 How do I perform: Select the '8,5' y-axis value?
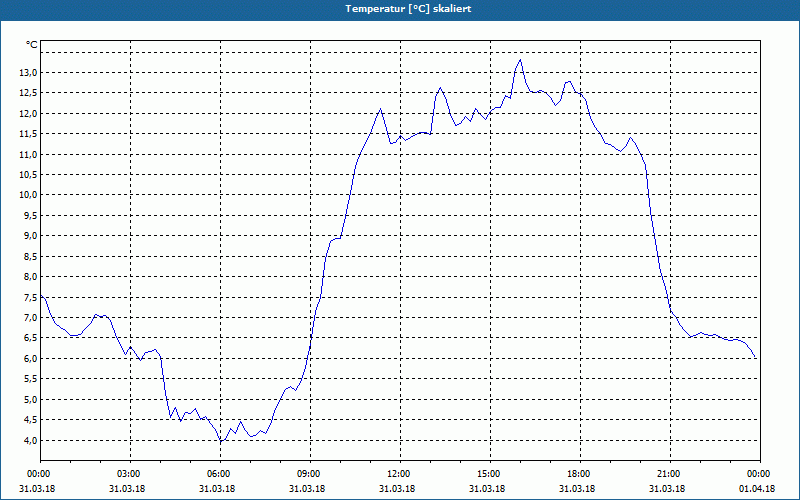[30, 256]
